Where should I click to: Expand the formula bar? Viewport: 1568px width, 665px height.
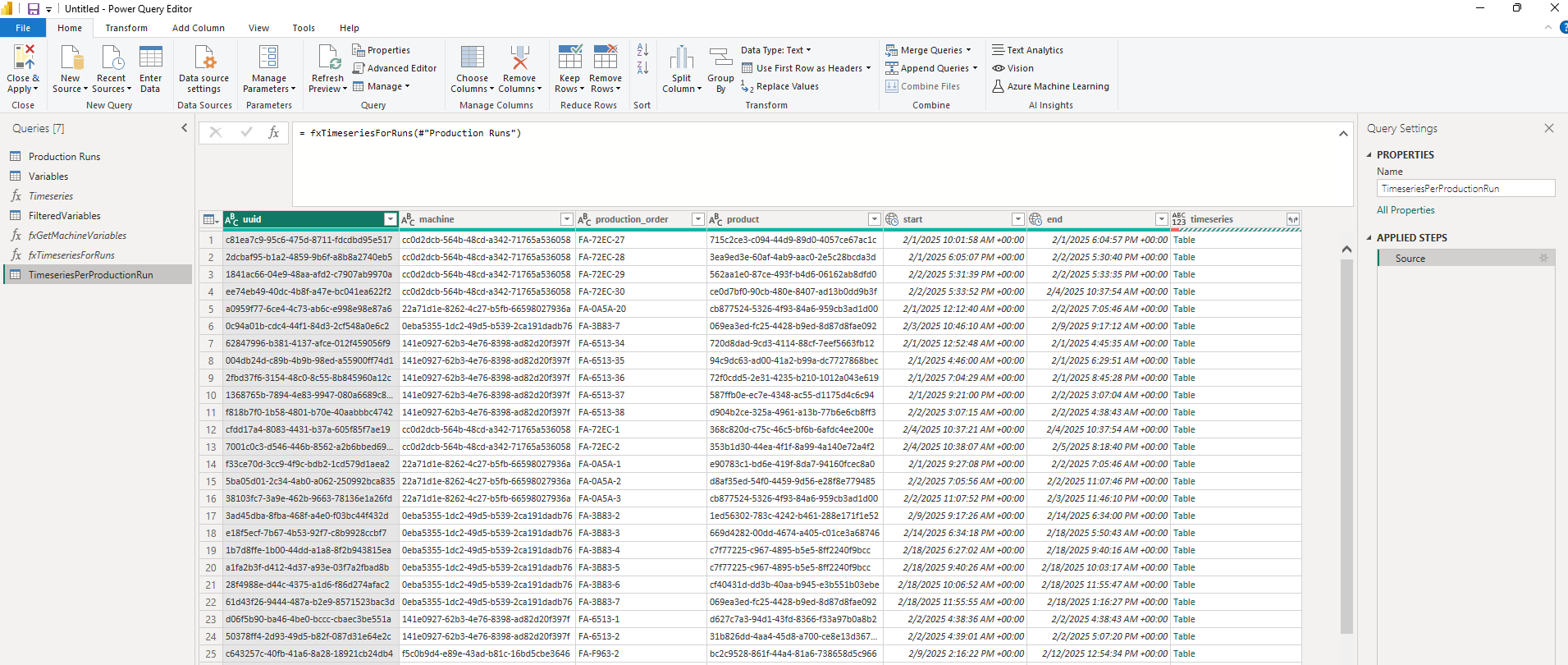pos(1343,134)
